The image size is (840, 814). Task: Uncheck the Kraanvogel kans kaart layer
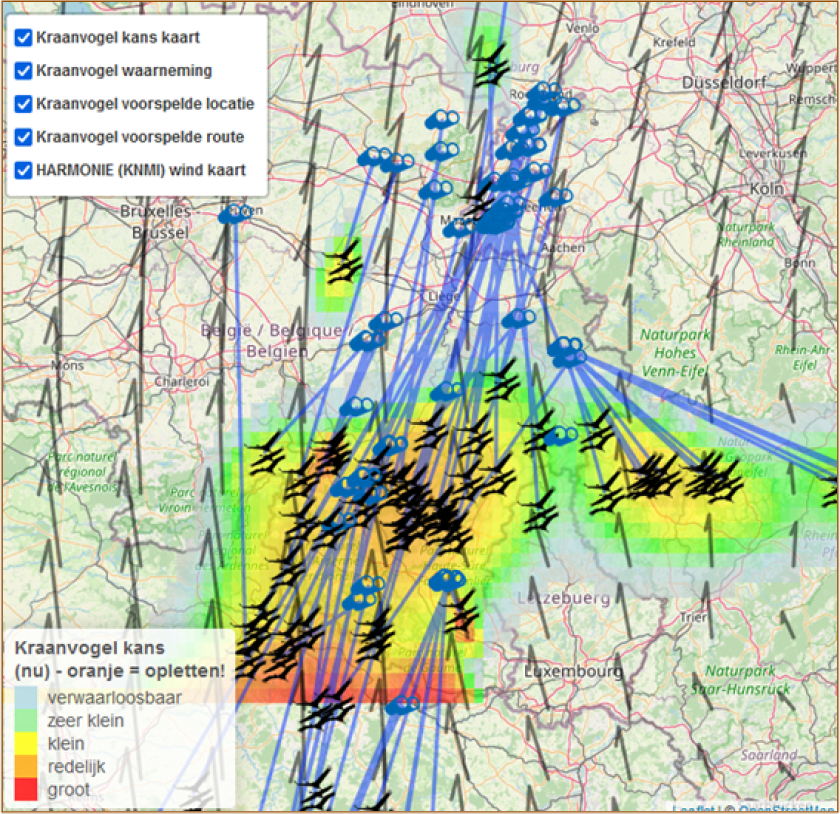(24, 38)
